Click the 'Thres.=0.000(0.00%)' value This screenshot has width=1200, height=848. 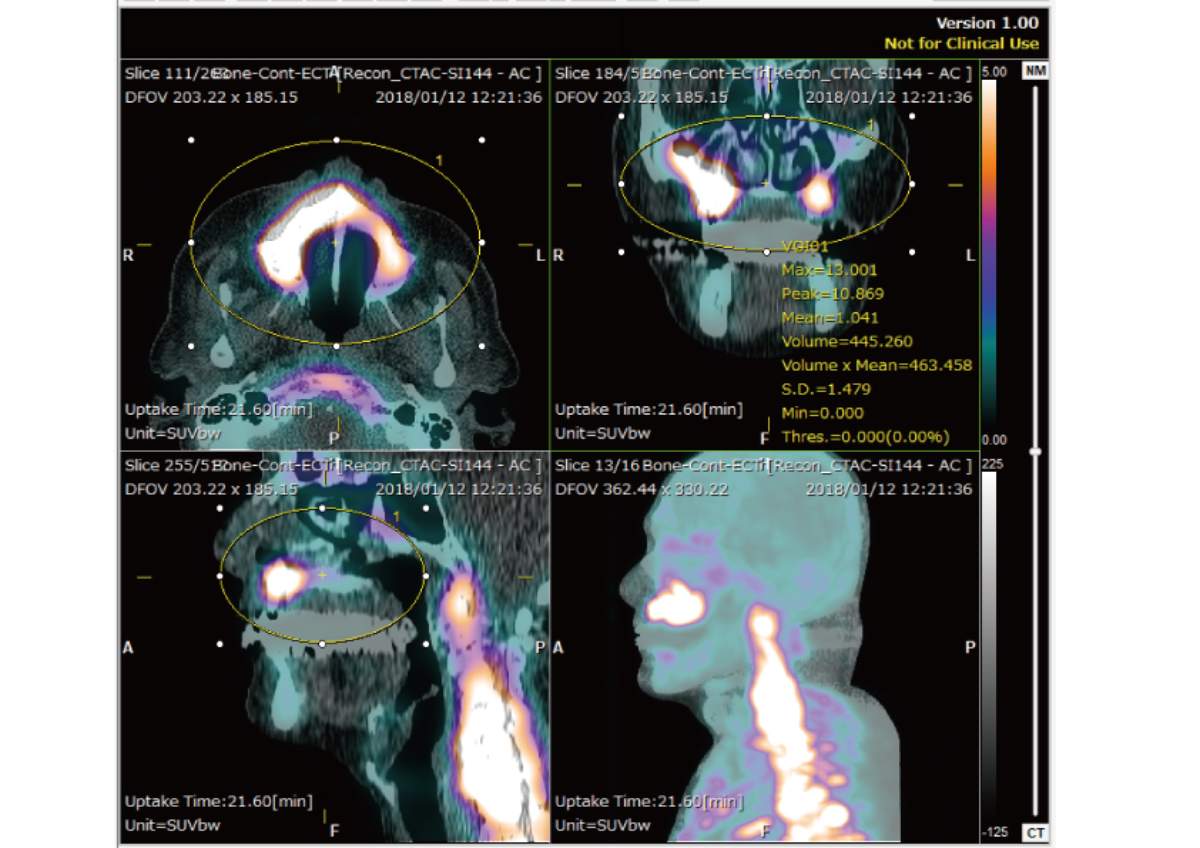tap(865, 437)
